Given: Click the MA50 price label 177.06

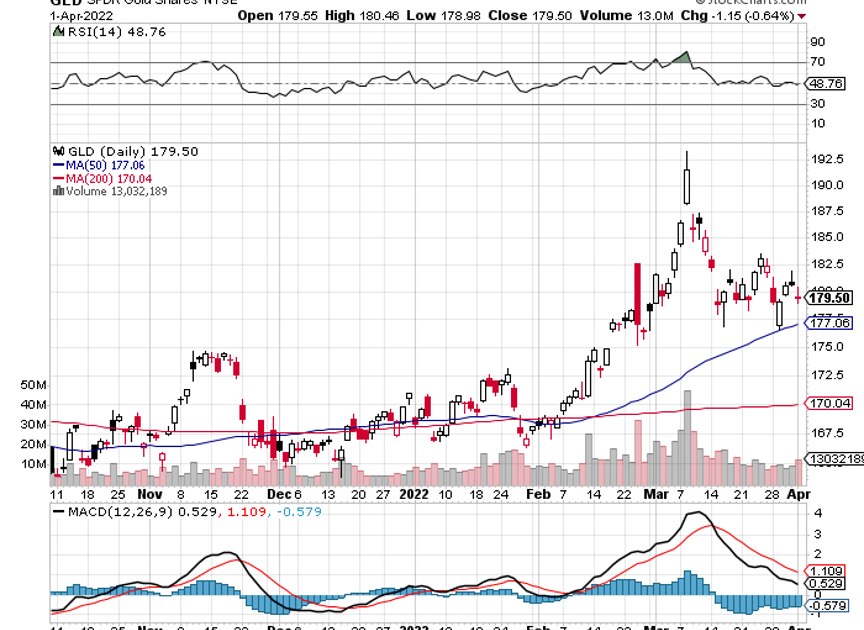Looking at the screenshot, I should click(829, 323).
